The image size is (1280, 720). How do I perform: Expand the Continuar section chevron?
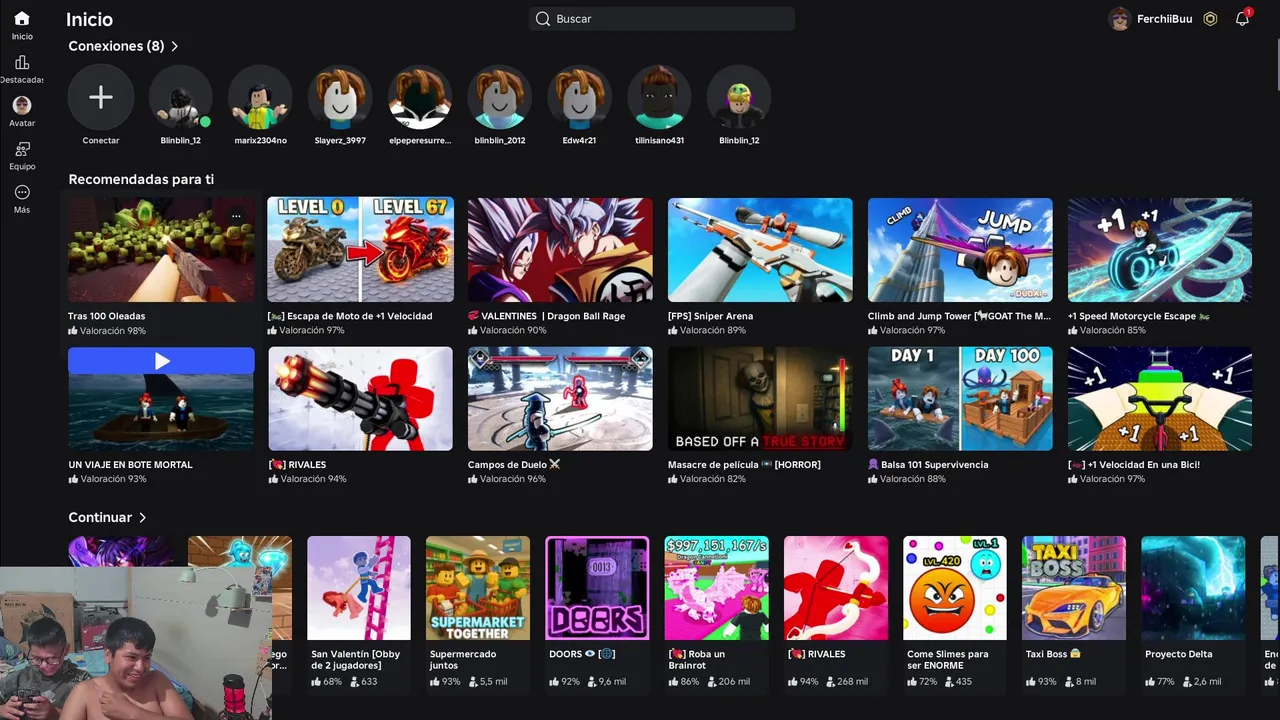(x=143, y=518)
